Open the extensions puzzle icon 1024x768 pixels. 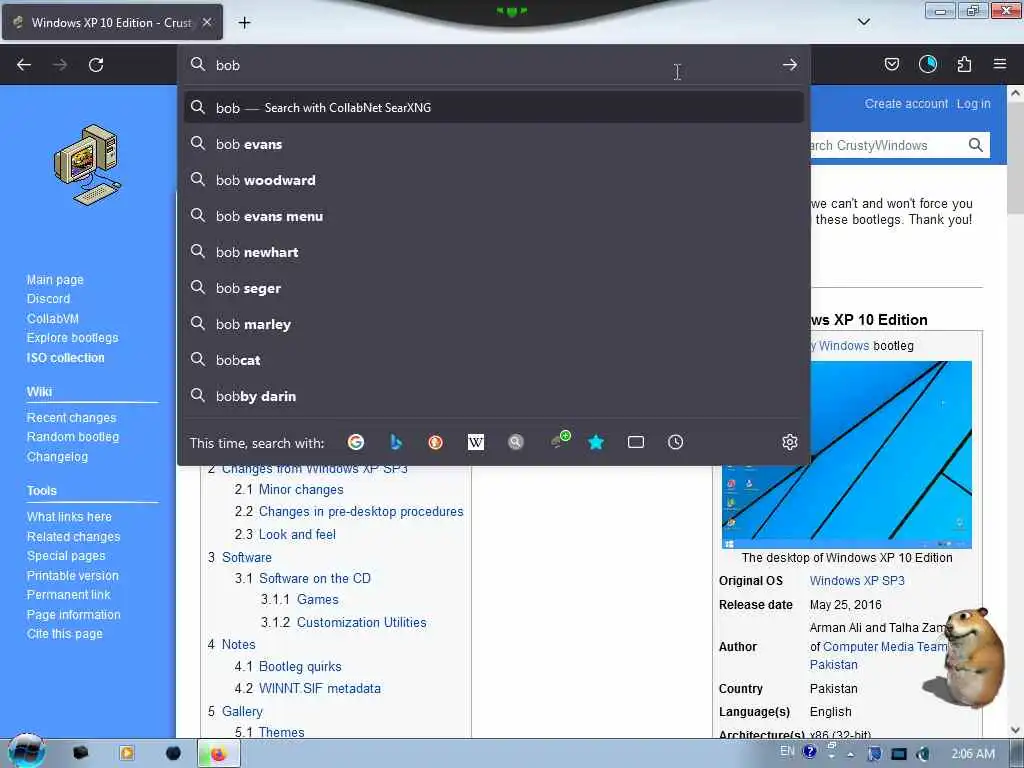[x=964, y=64]
